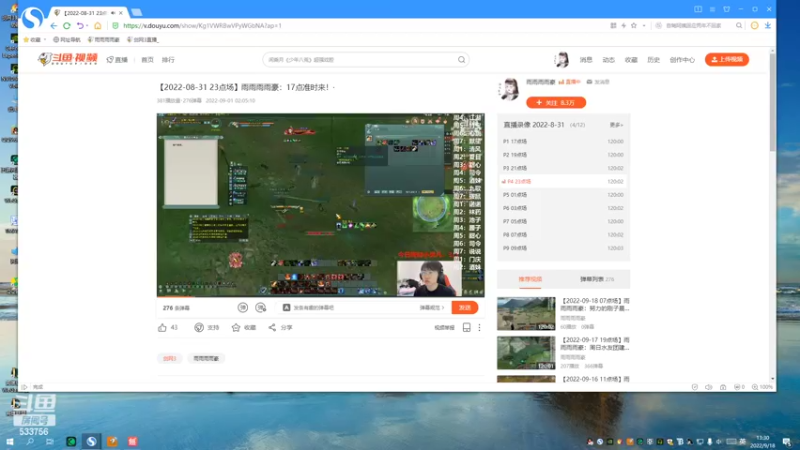The width and height of the screenshot is (800, 450).
Task: Like the video with the thumbs-up icon
Action: tap(162, 328)
